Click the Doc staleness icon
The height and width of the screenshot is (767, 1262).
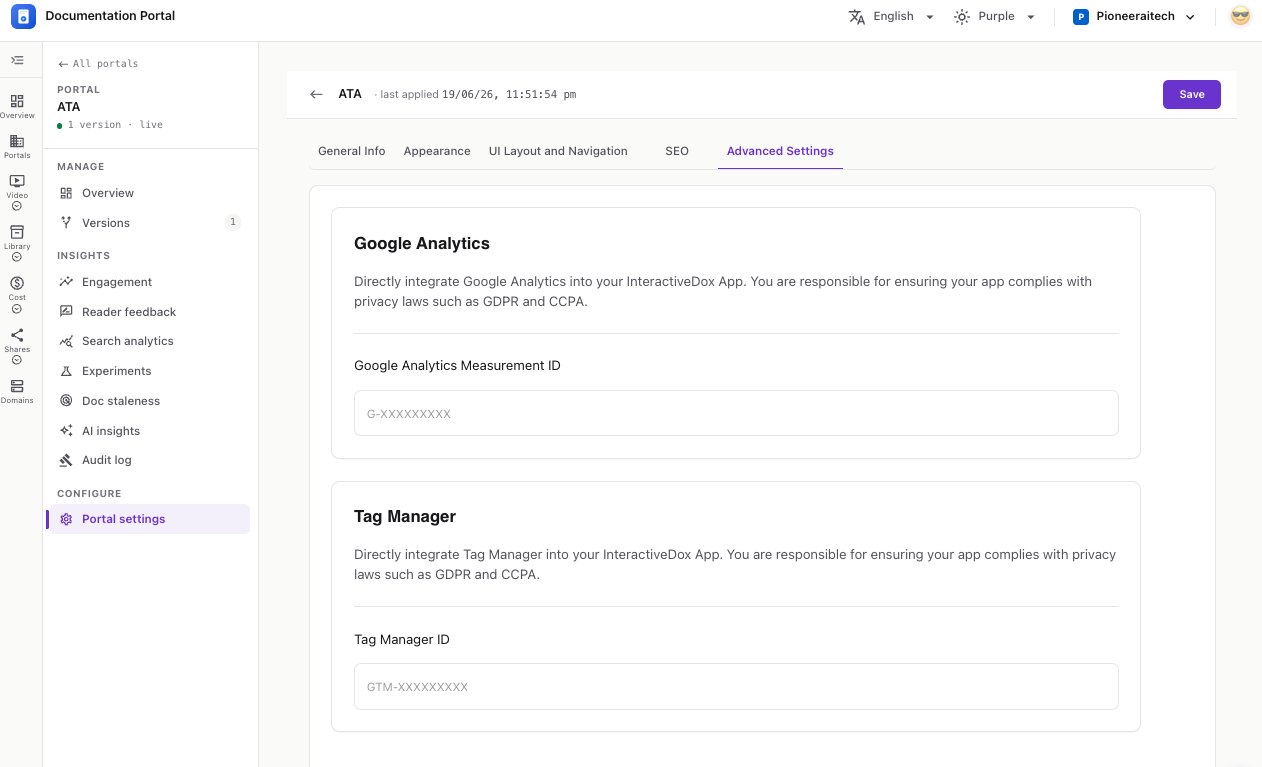point(66,401)
